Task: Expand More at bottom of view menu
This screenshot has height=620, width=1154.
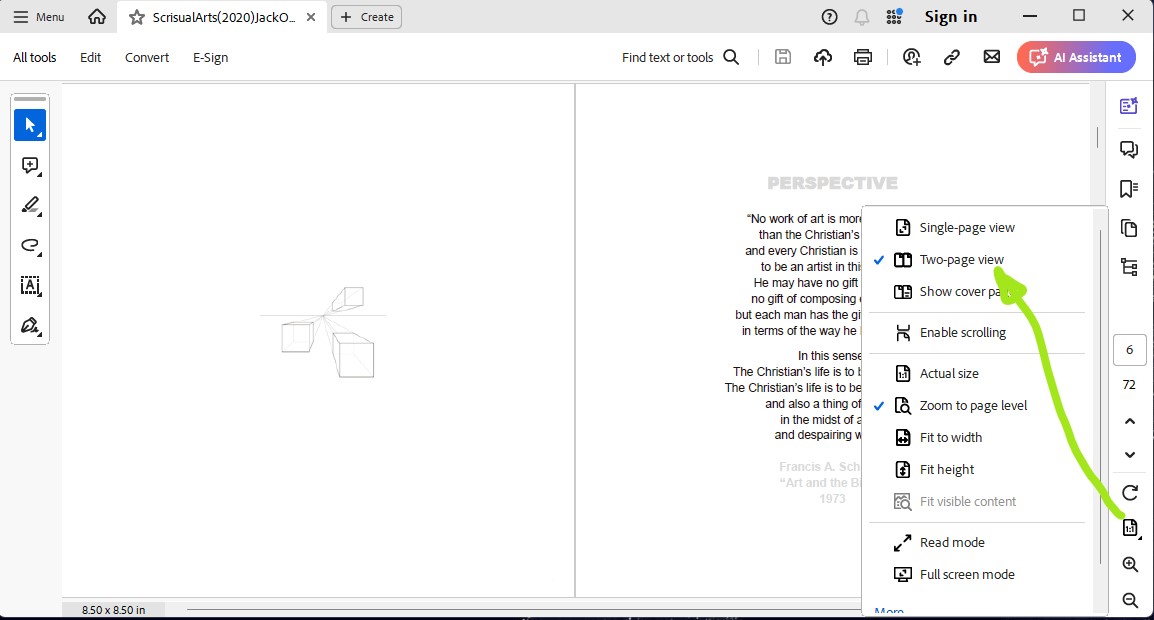Action: click(888, 610)
